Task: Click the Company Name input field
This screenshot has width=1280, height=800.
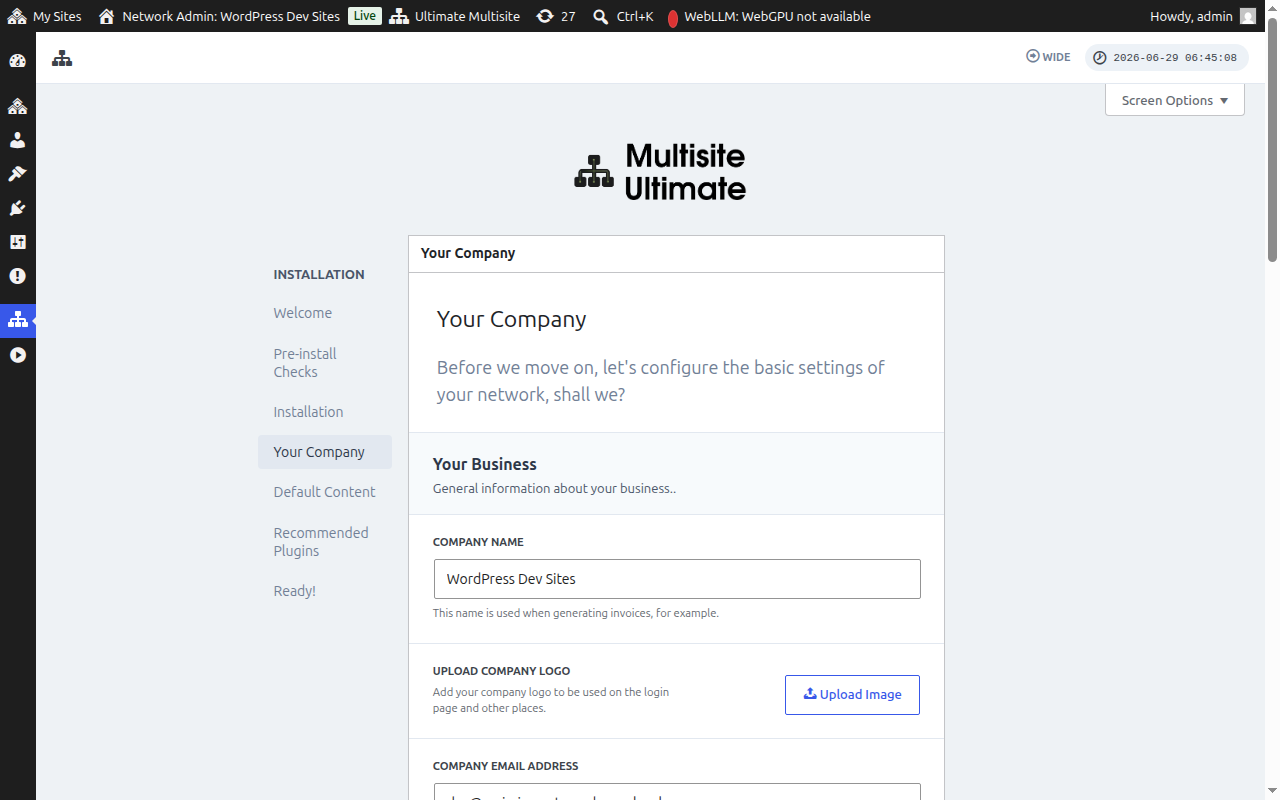Action: [x=677, y=579]
